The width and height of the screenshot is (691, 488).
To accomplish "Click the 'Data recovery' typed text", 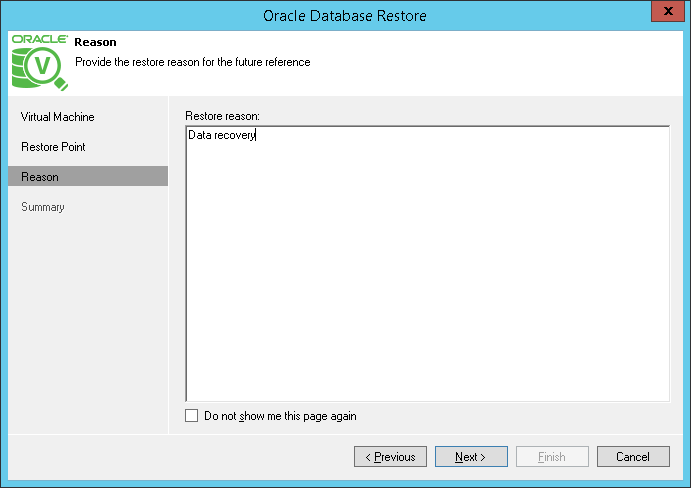I will coord(222,135).
